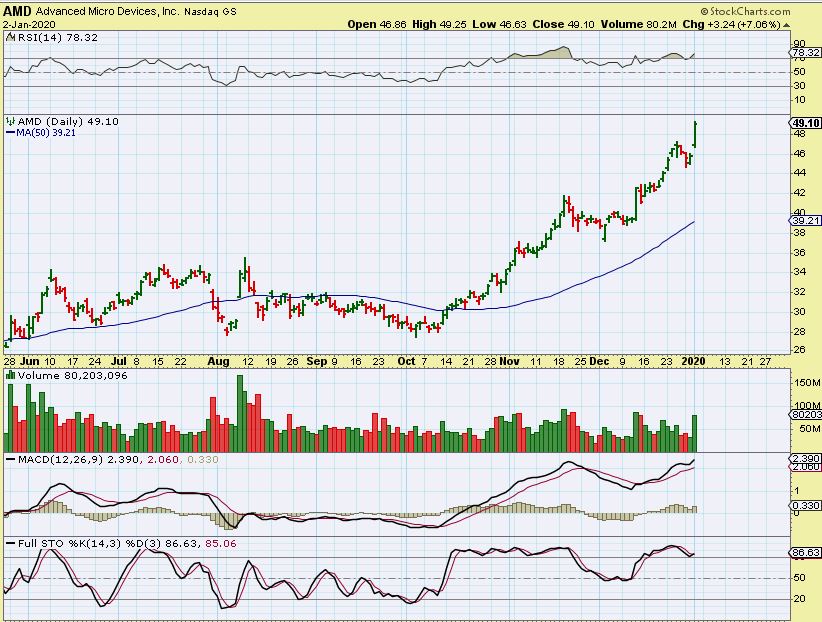Click the tallest green volume bar in August
This screenshot has width=822, height=622.
(240, 413)
